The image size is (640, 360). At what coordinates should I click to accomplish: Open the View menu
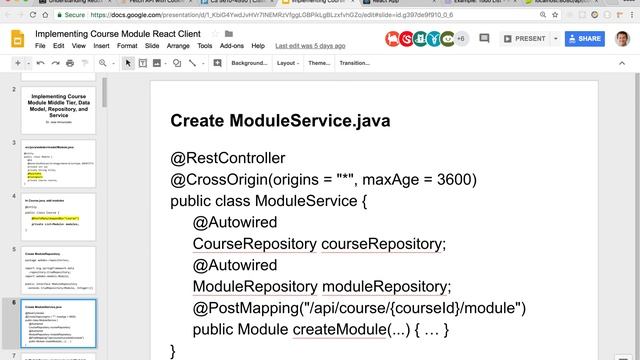click(79, 46)
